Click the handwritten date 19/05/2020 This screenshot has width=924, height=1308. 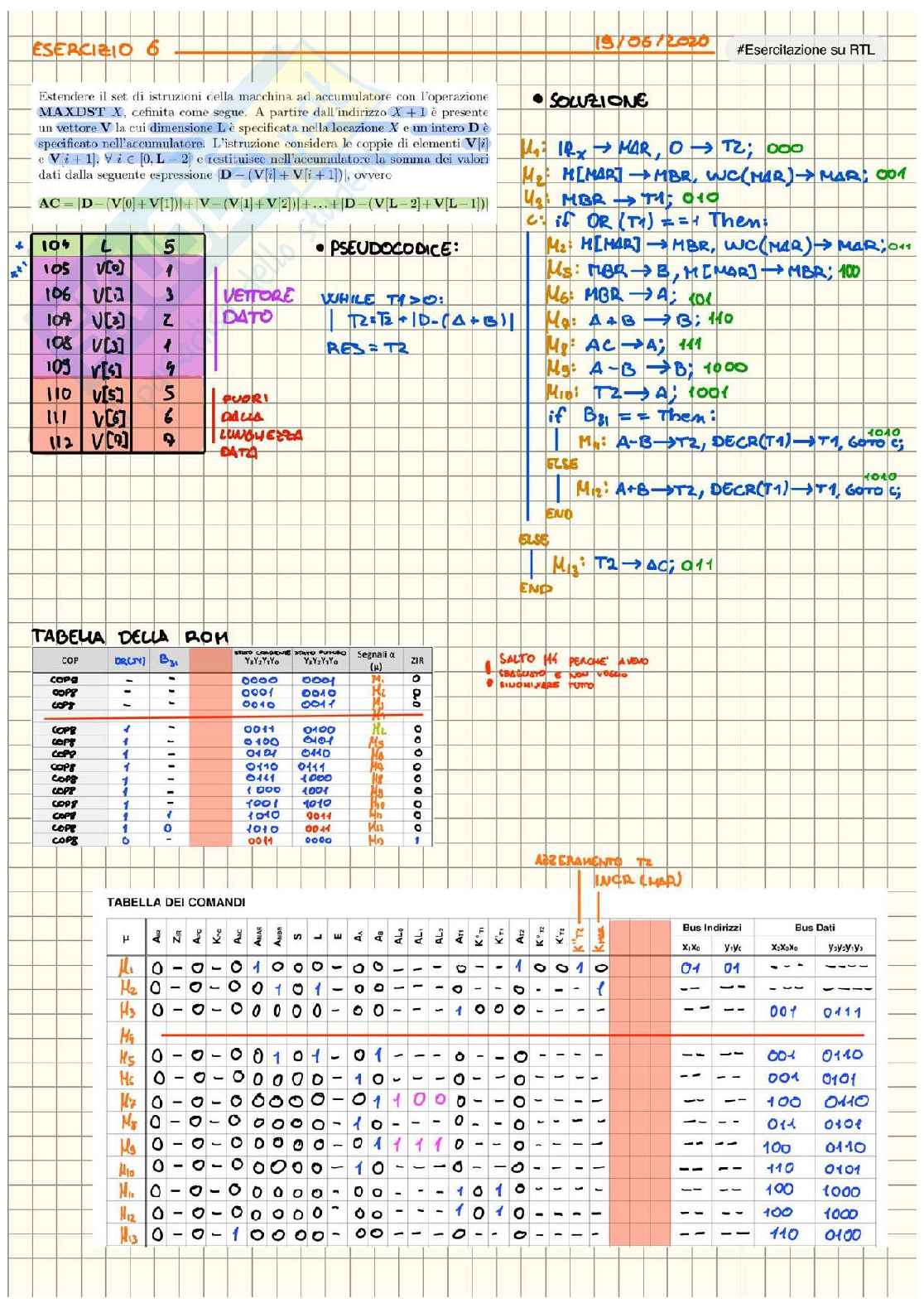coord(652,41)
